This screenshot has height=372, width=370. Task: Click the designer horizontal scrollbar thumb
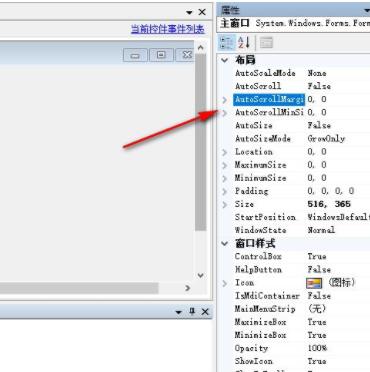79,288
